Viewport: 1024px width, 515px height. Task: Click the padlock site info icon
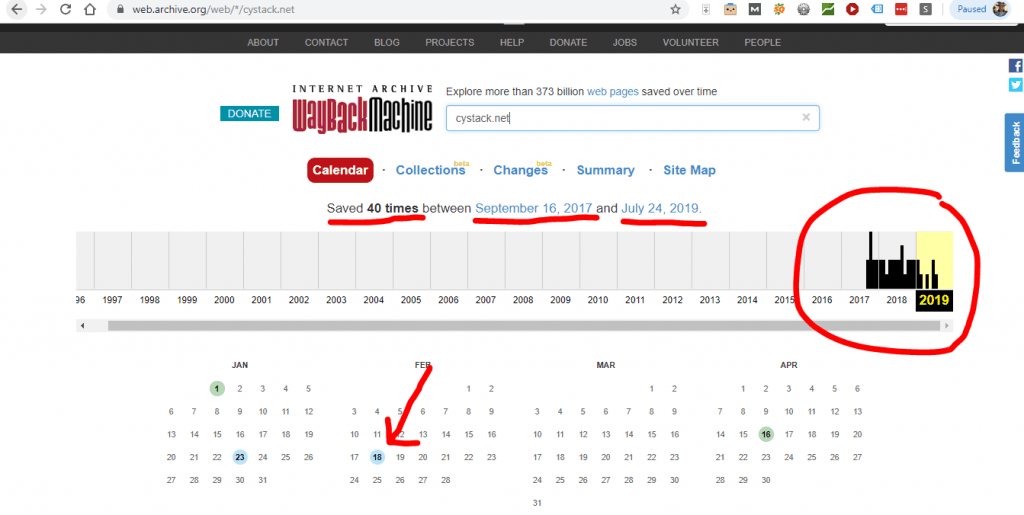tap(120, 10)
